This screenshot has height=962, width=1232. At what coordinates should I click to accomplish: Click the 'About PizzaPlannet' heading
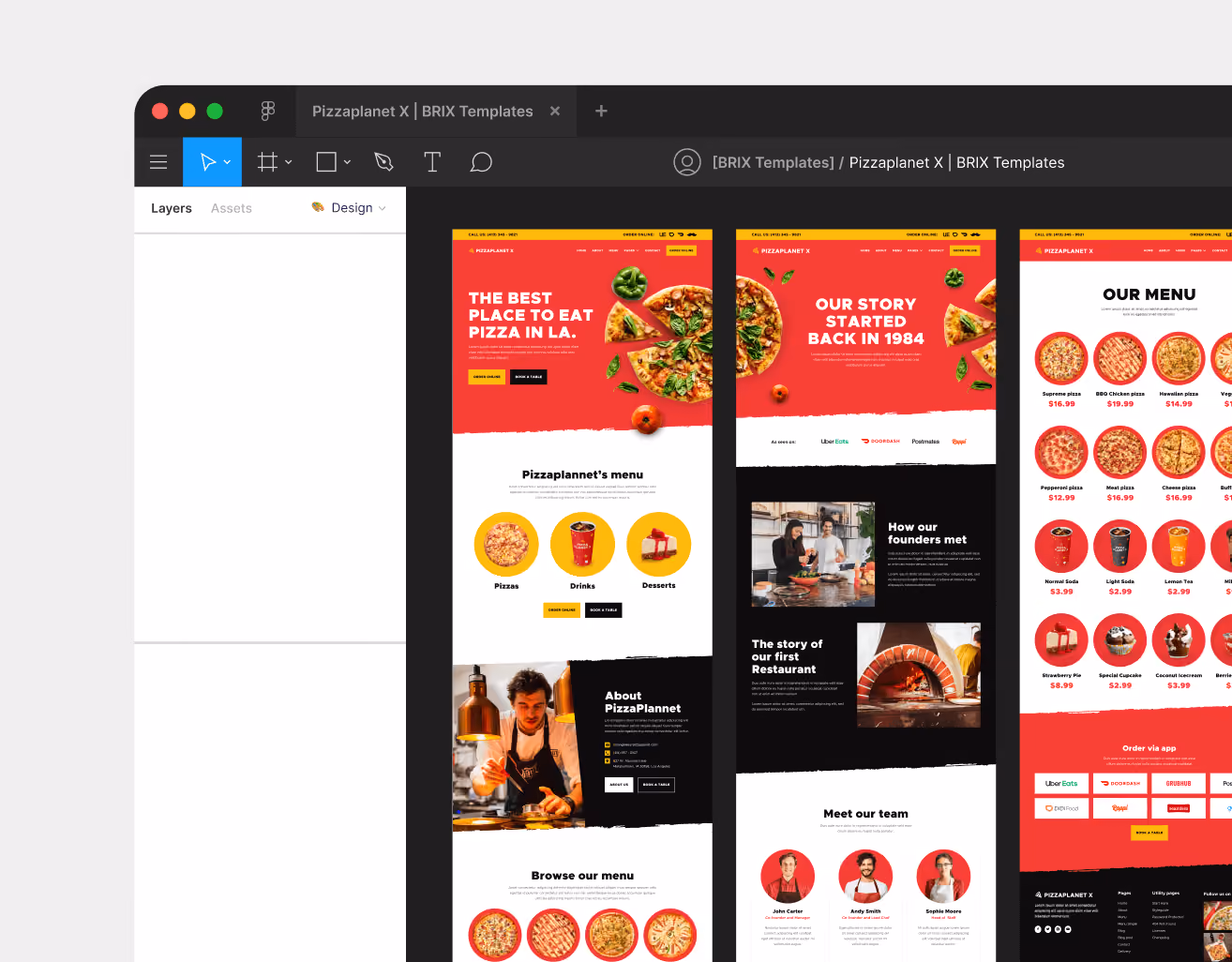pyautogui.click(x=643, y=702)
